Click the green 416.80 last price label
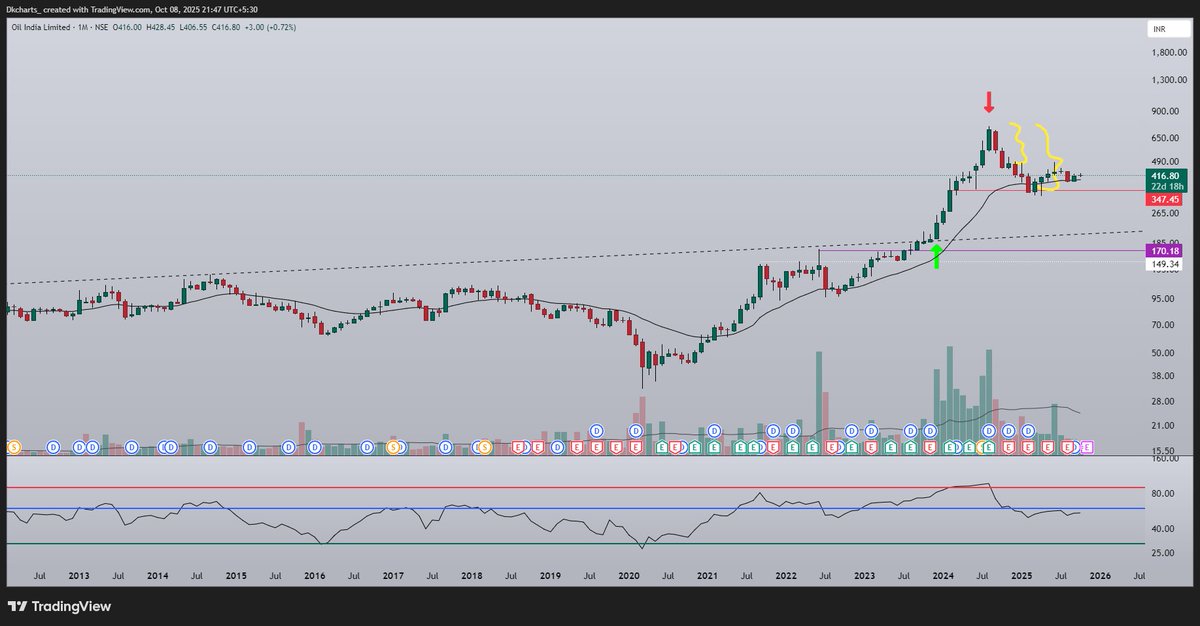The image size is (1200, 626). coord(1166,174)
